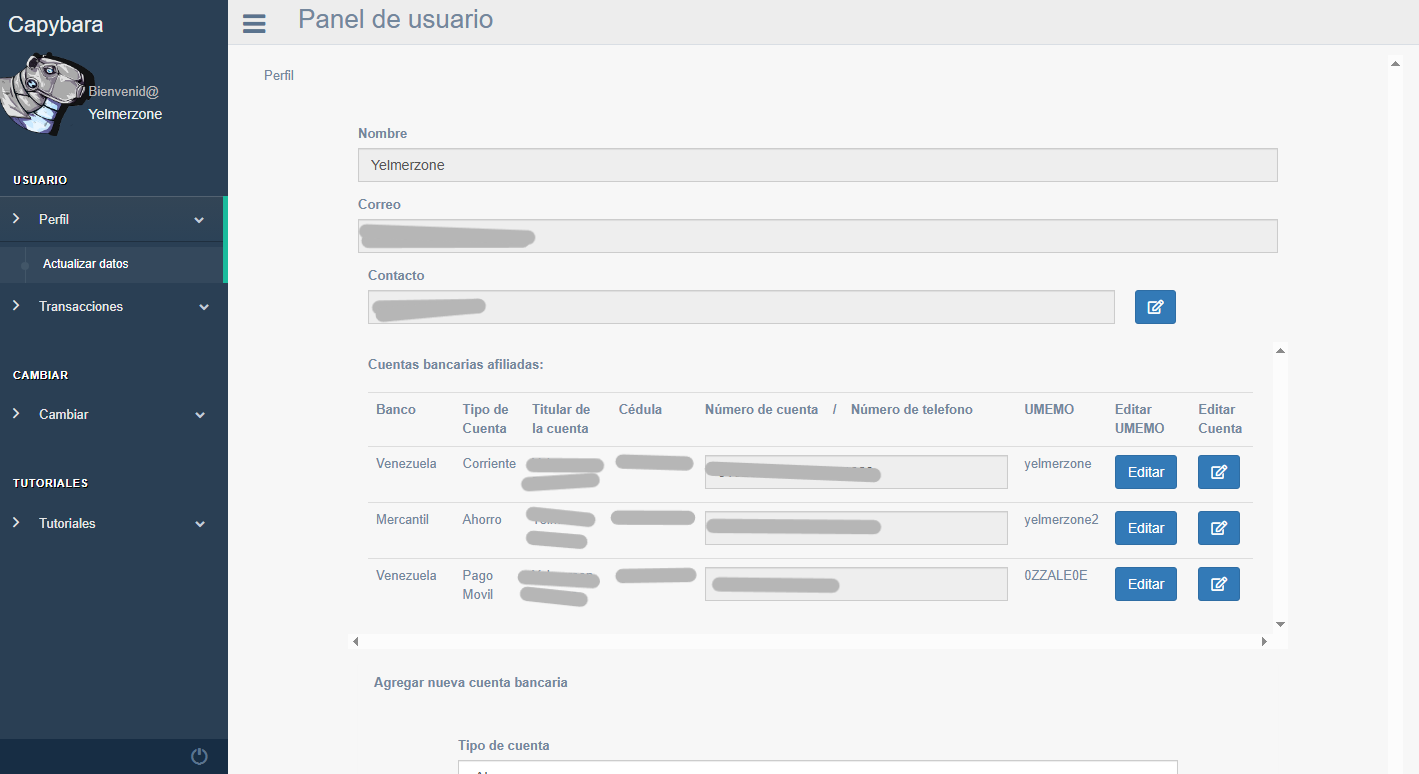Click chevron-down beside Perfil

click(199, 220)
